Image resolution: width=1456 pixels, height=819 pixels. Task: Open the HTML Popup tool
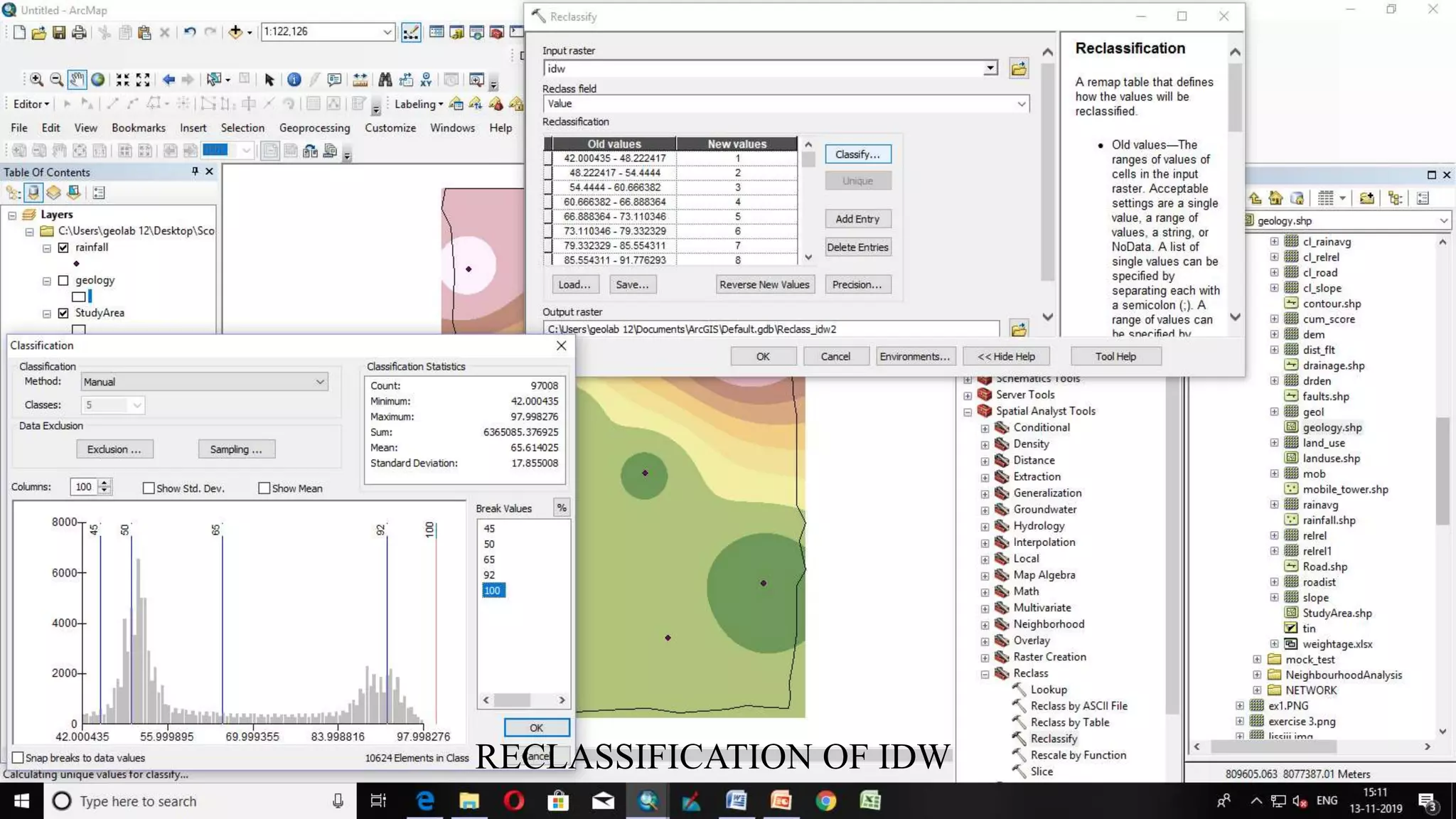(x=335, y=80)
